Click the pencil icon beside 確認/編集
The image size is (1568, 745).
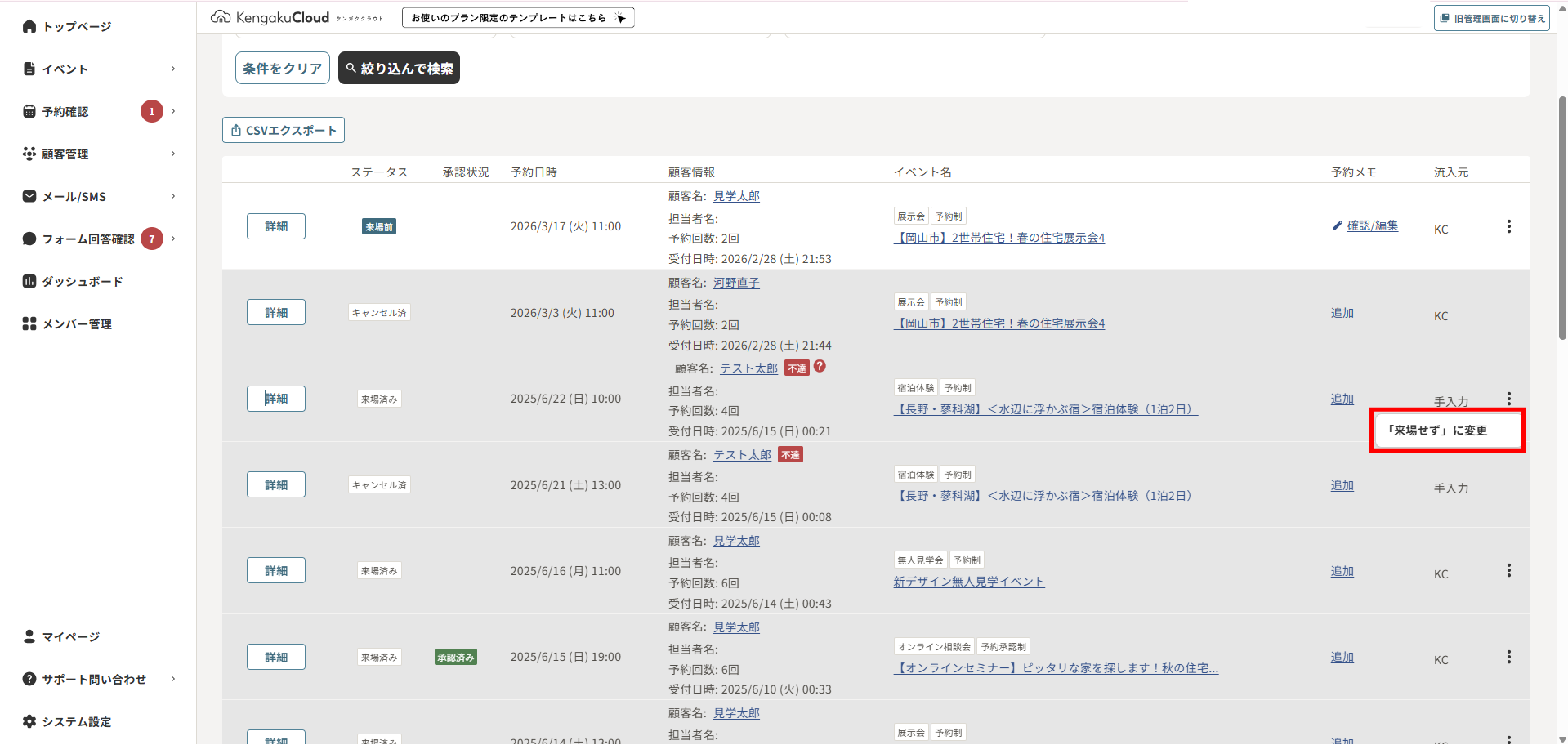click(1337, 225)
